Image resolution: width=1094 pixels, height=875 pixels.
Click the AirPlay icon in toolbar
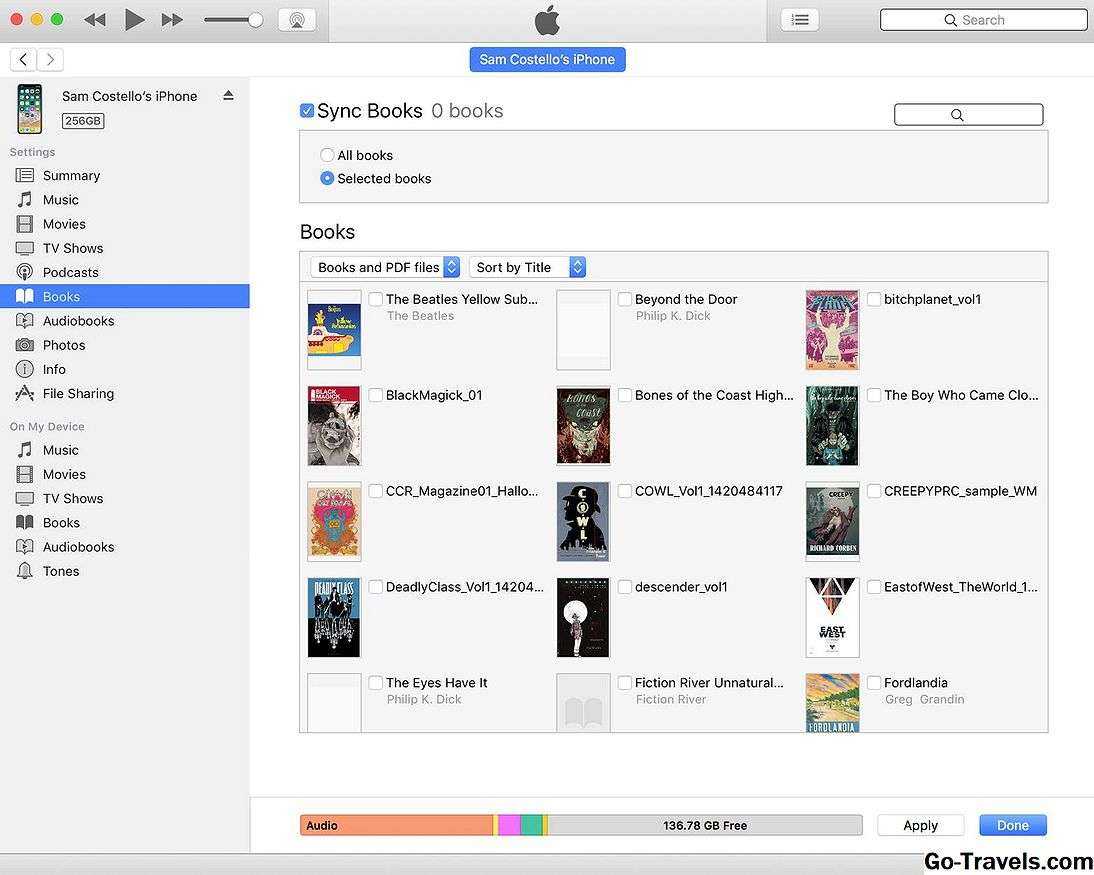[297, 20]
